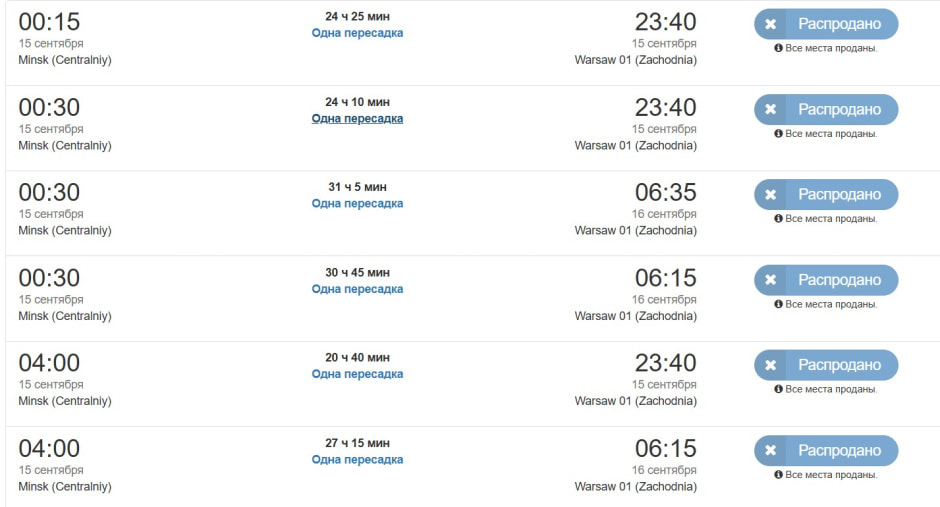The width and height of the screenshot is (940, 507).
Task: Click the info icon on the 00:15 departure row
Action: [778, 48]
